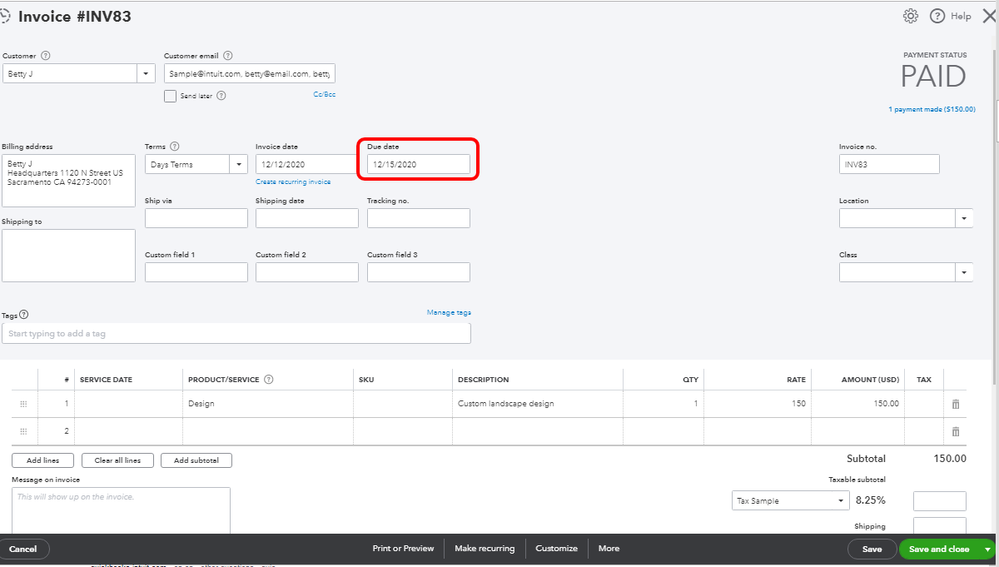Click the Due date input field
The image size is (999, 567).
(x=418, y=164)
